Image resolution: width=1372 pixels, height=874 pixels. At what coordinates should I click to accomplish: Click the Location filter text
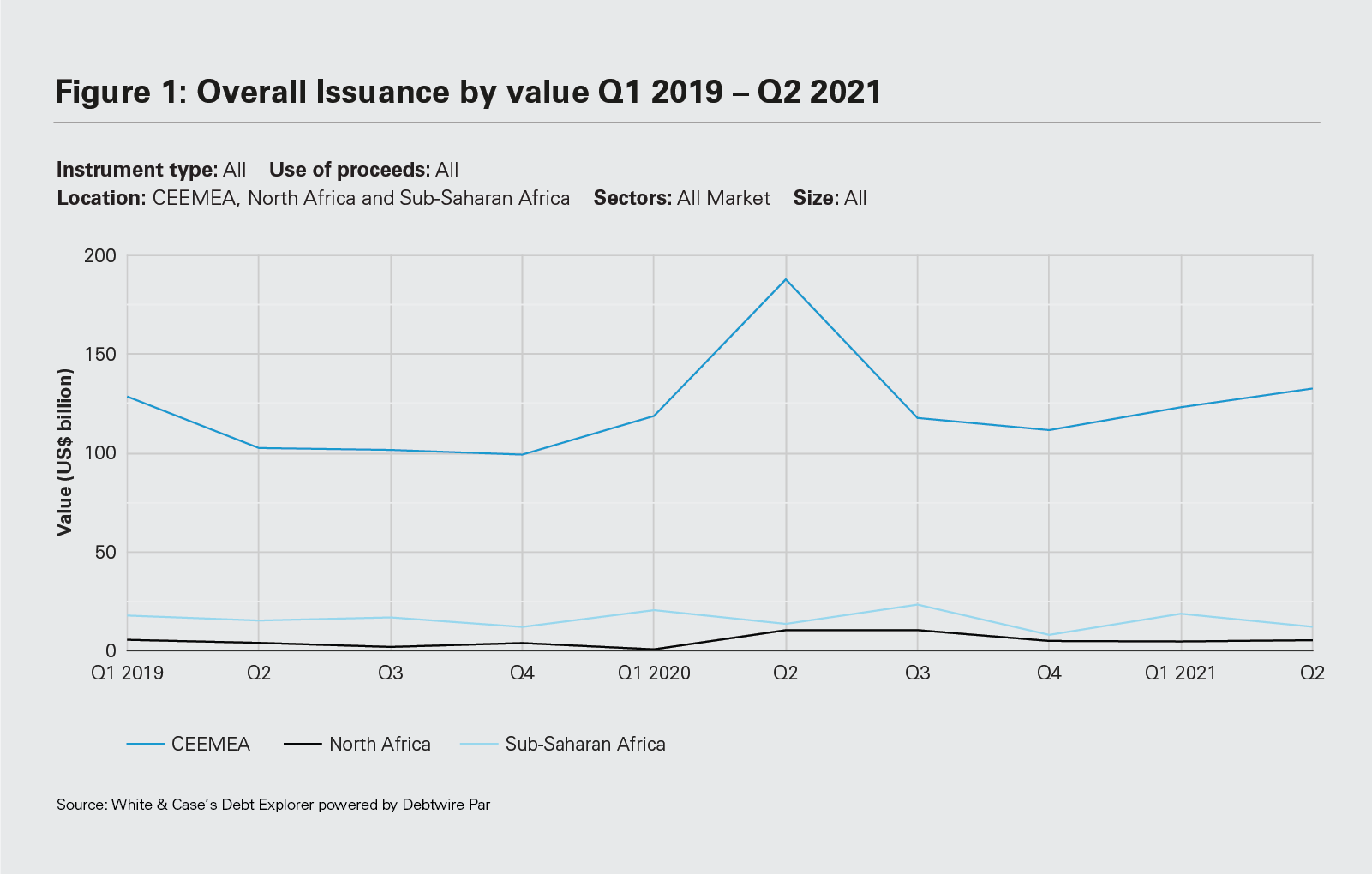[313, 198]
